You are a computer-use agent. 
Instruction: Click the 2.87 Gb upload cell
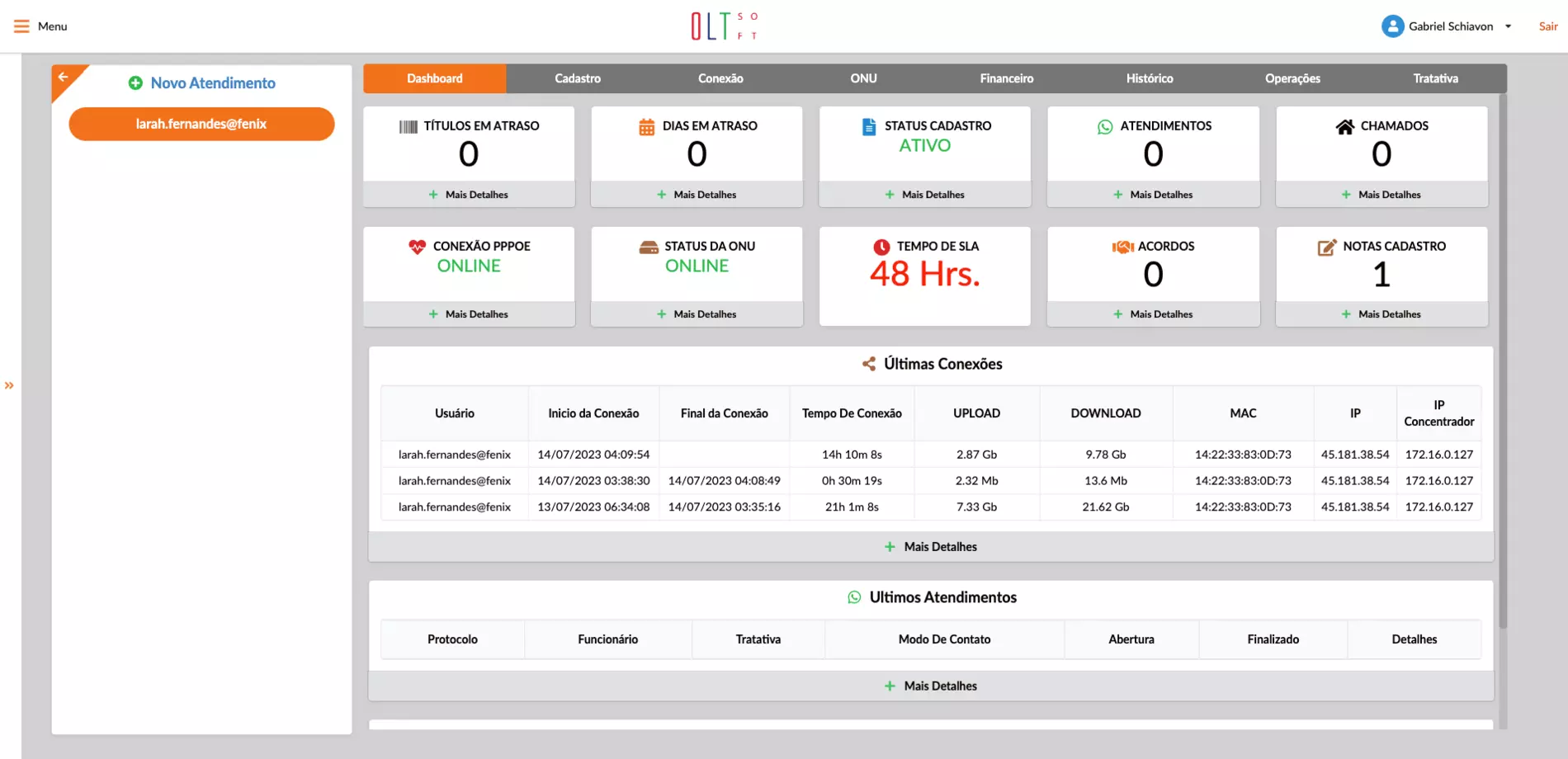coord(976,455)
